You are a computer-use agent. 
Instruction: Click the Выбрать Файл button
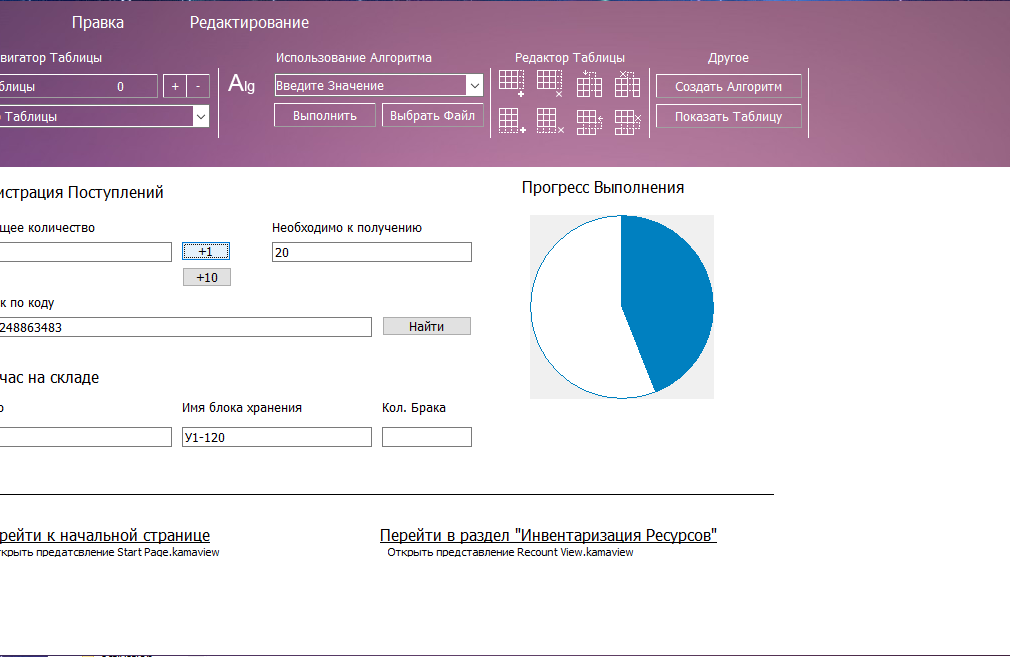click(432, 116)
